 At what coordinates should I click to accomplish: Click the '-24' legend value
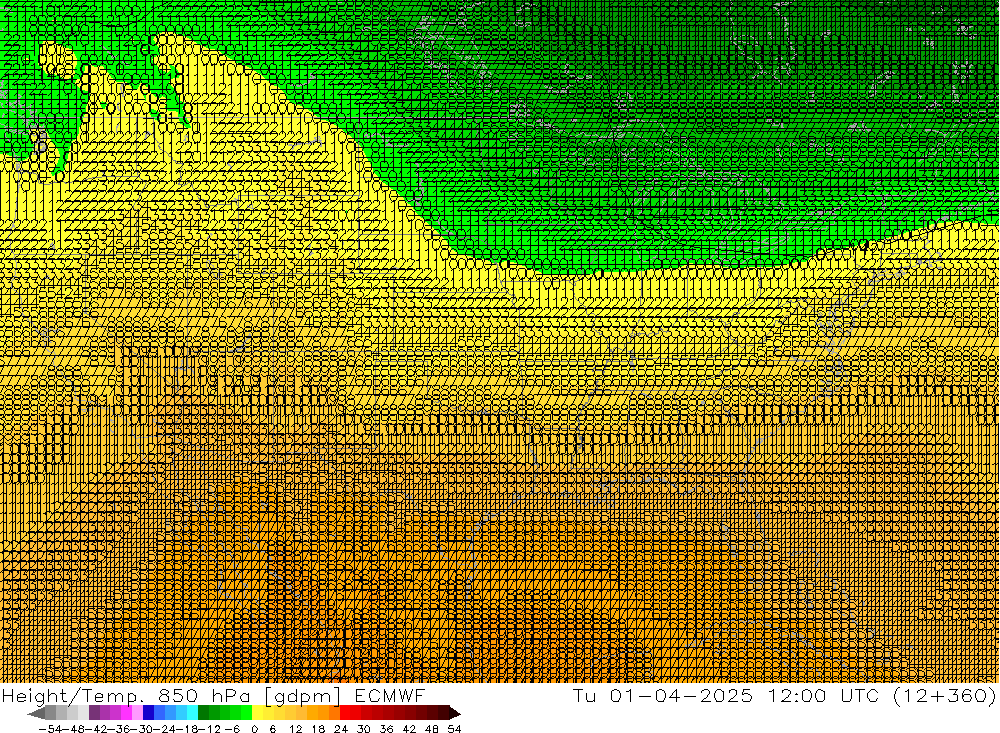165,729
